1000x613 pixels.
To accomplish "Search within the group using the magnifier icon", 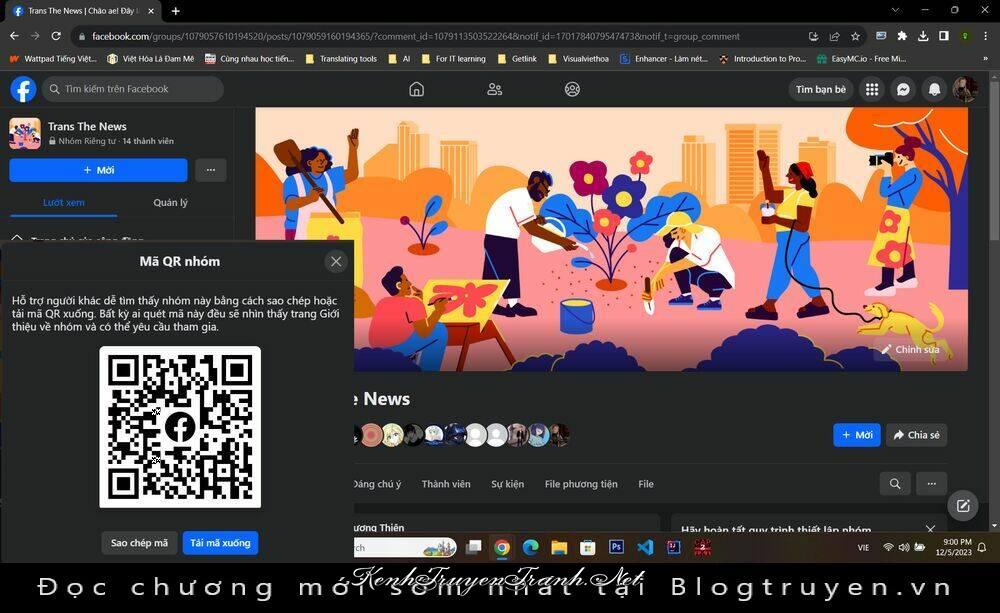I will click(x=895, y=484).
